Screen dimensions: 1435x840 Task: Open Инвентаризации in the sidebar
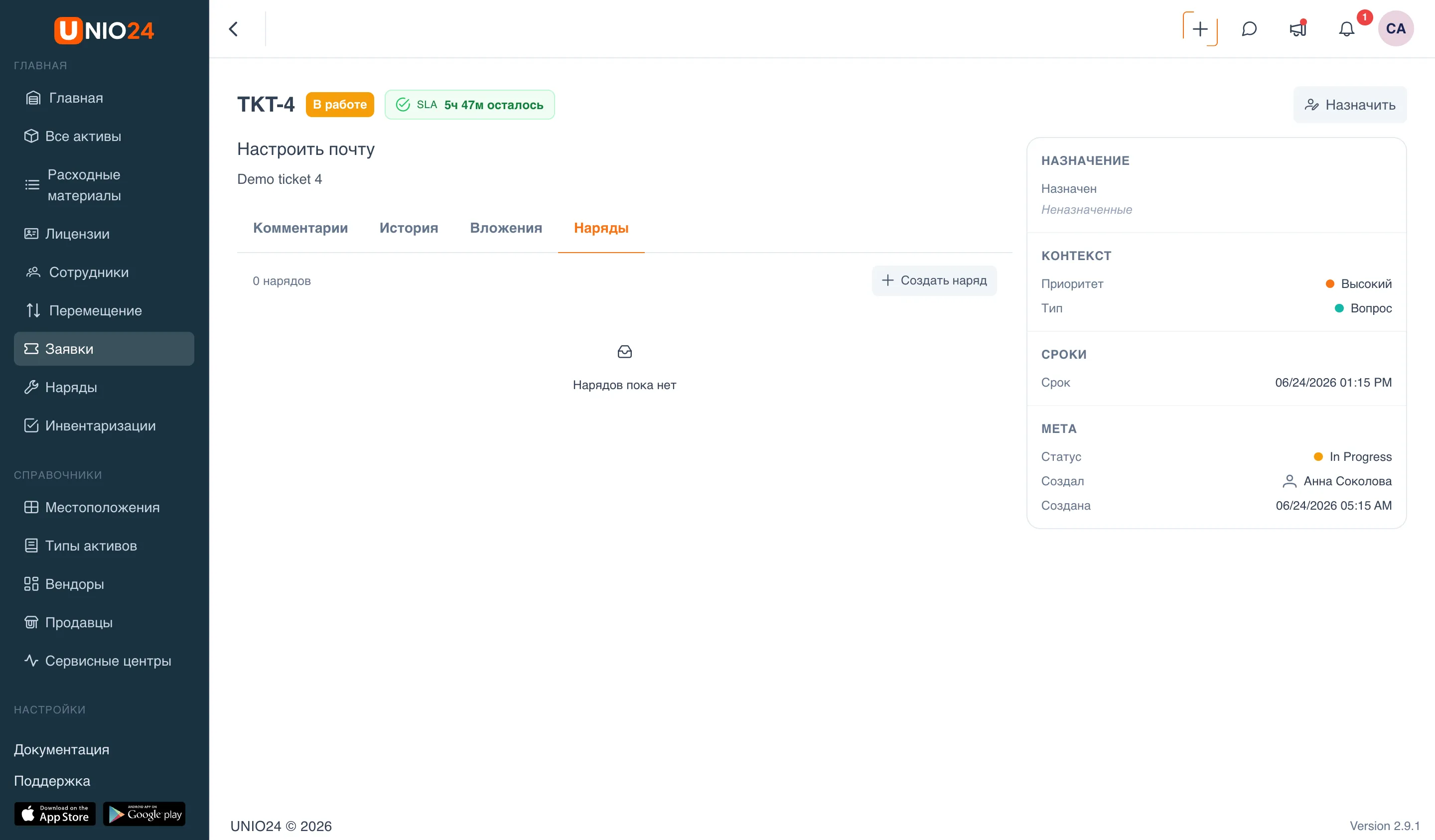tap(104, 425)
